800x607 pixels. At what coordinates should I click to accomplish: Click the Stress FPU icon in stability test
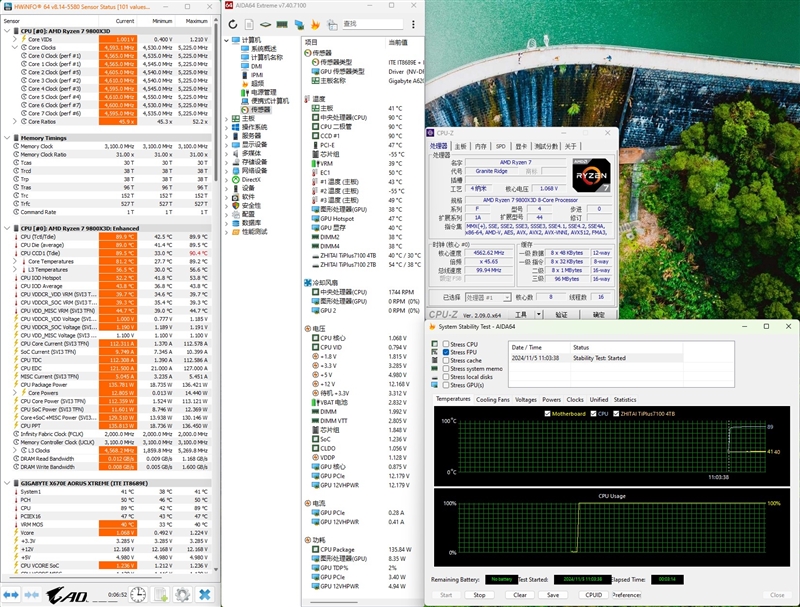pos(435,352)
